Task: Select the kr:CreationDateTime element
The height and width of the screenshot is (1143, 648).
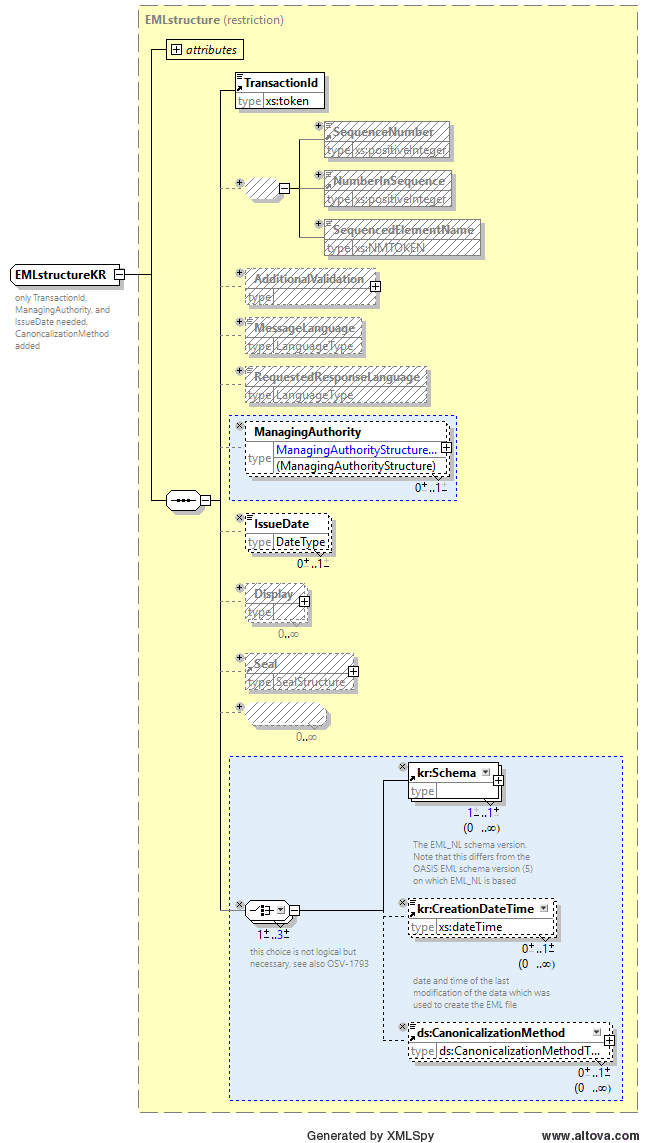Action: [481, 918]
